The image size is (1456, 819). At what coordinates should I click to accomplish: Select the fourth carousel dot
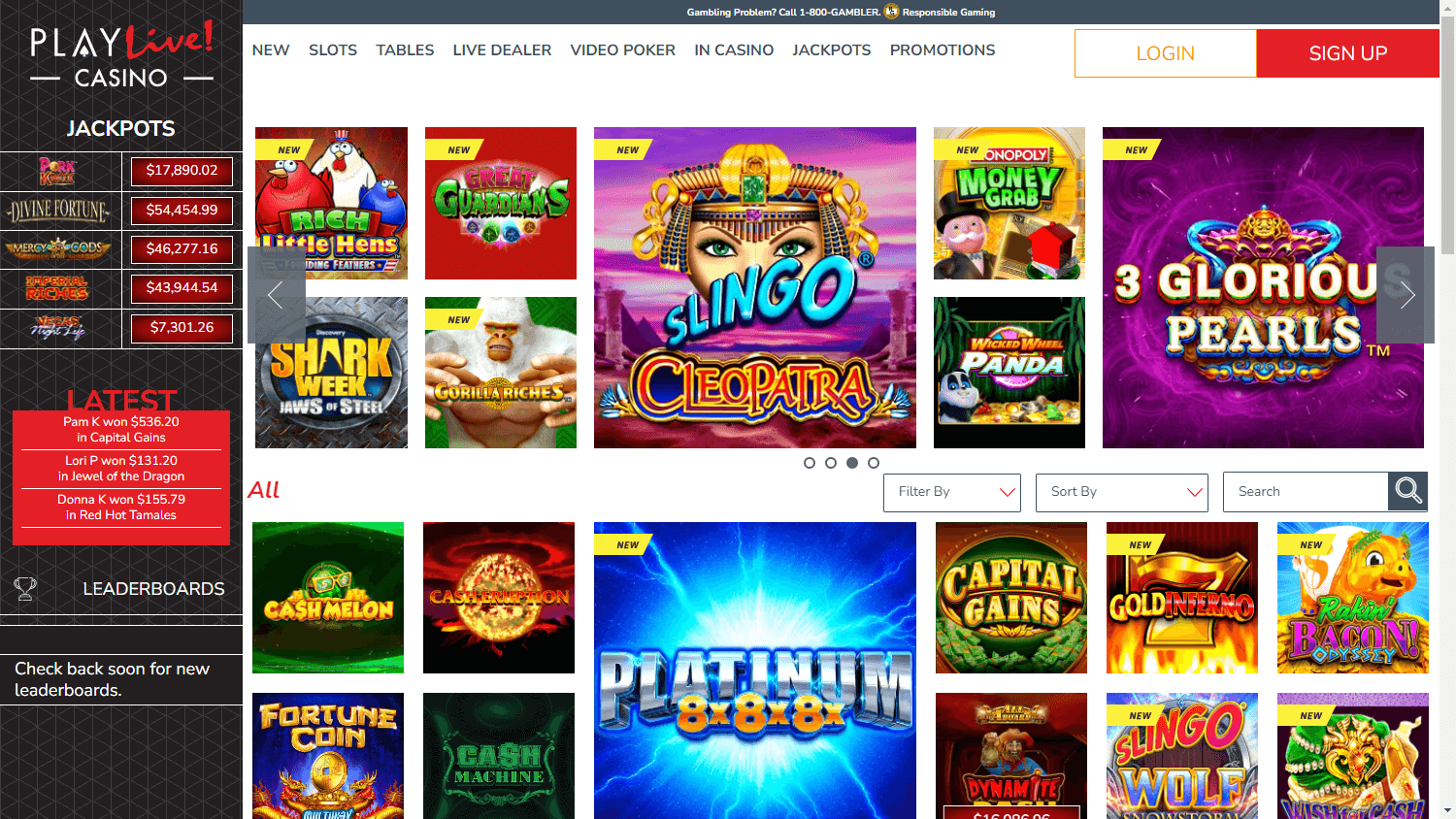coord(874,463)
